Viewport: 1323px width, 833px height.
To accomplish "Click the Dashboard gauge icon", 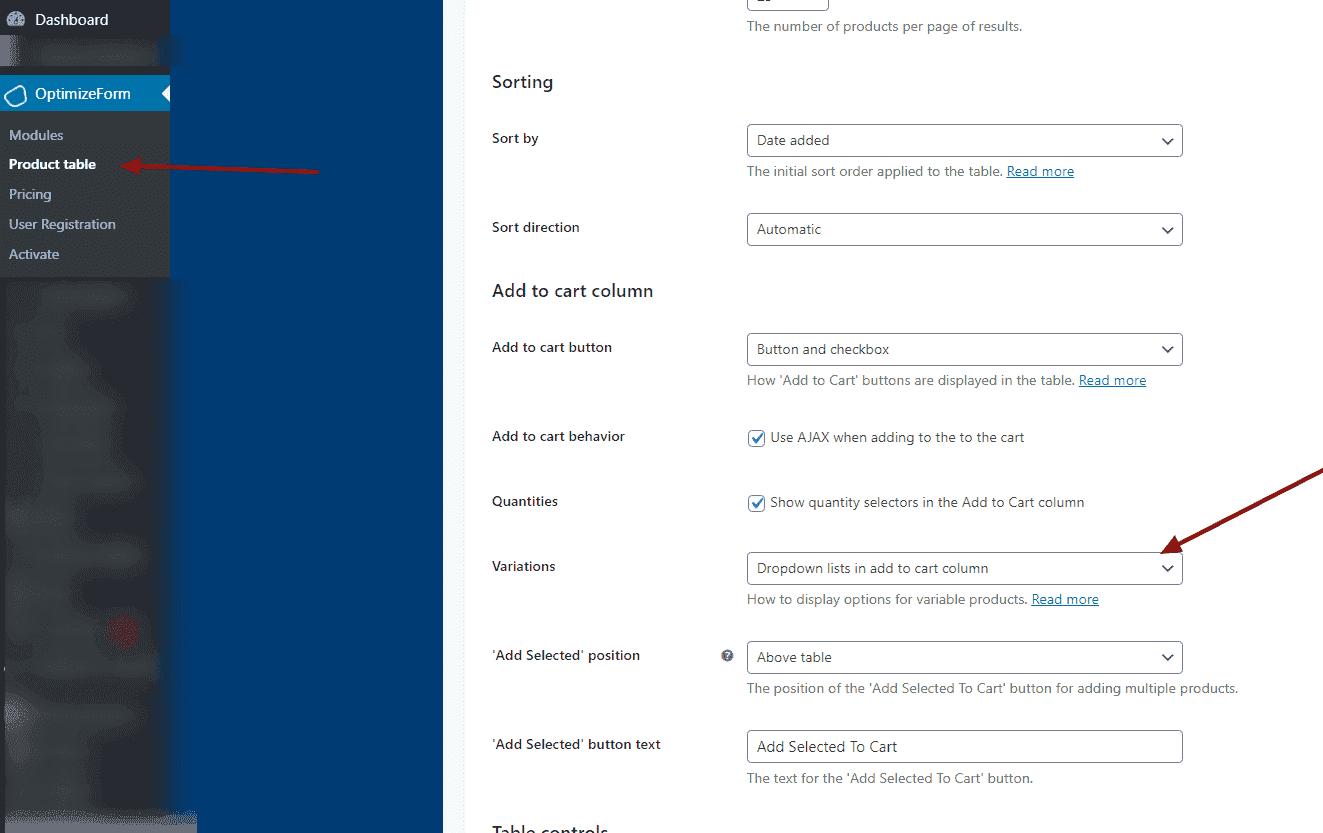I will [x=16, y=20].
